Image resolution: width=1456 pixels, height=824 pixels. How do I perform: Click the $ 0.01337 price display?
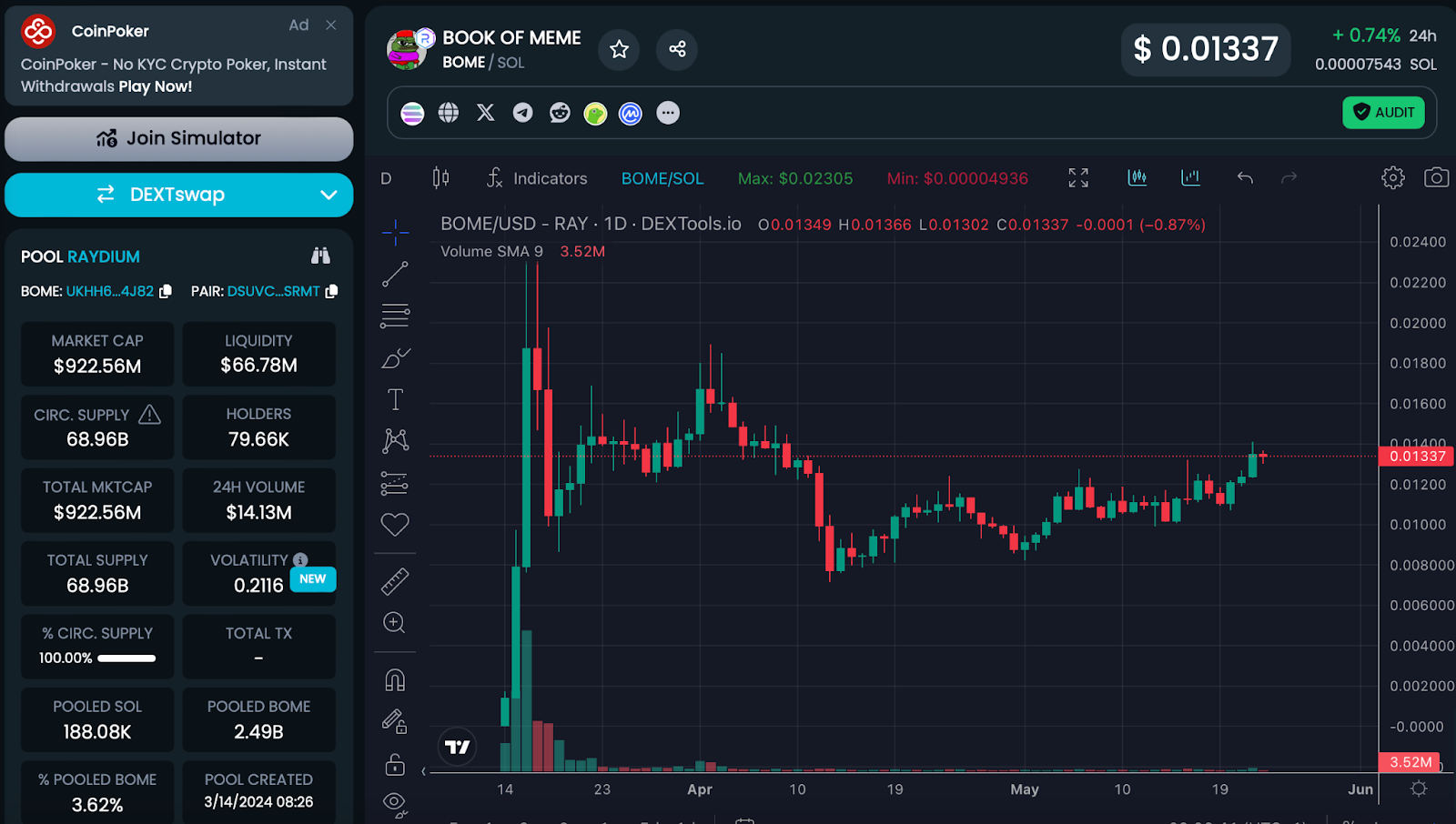1206,49
